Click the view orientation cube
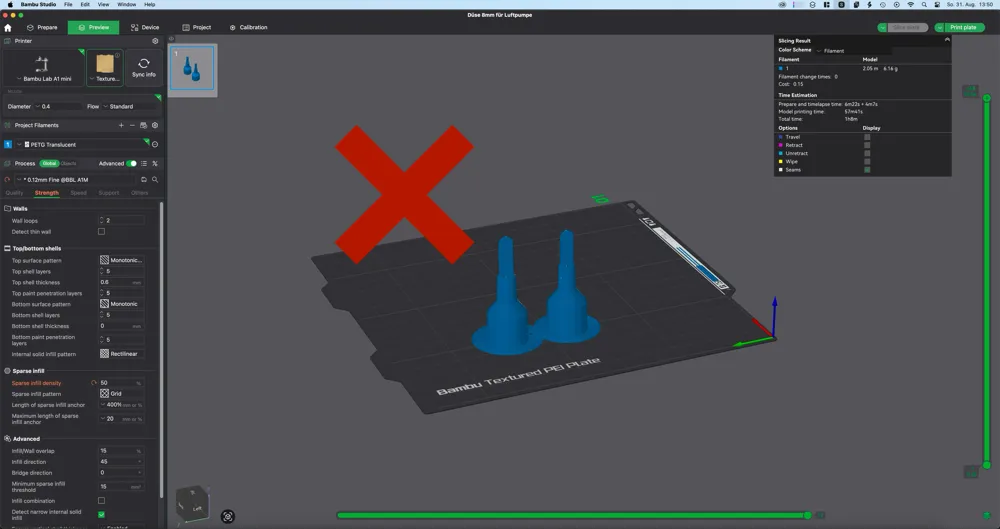Screen dimensions: 1000x529 pyautogui.click(x=192, y=503)
